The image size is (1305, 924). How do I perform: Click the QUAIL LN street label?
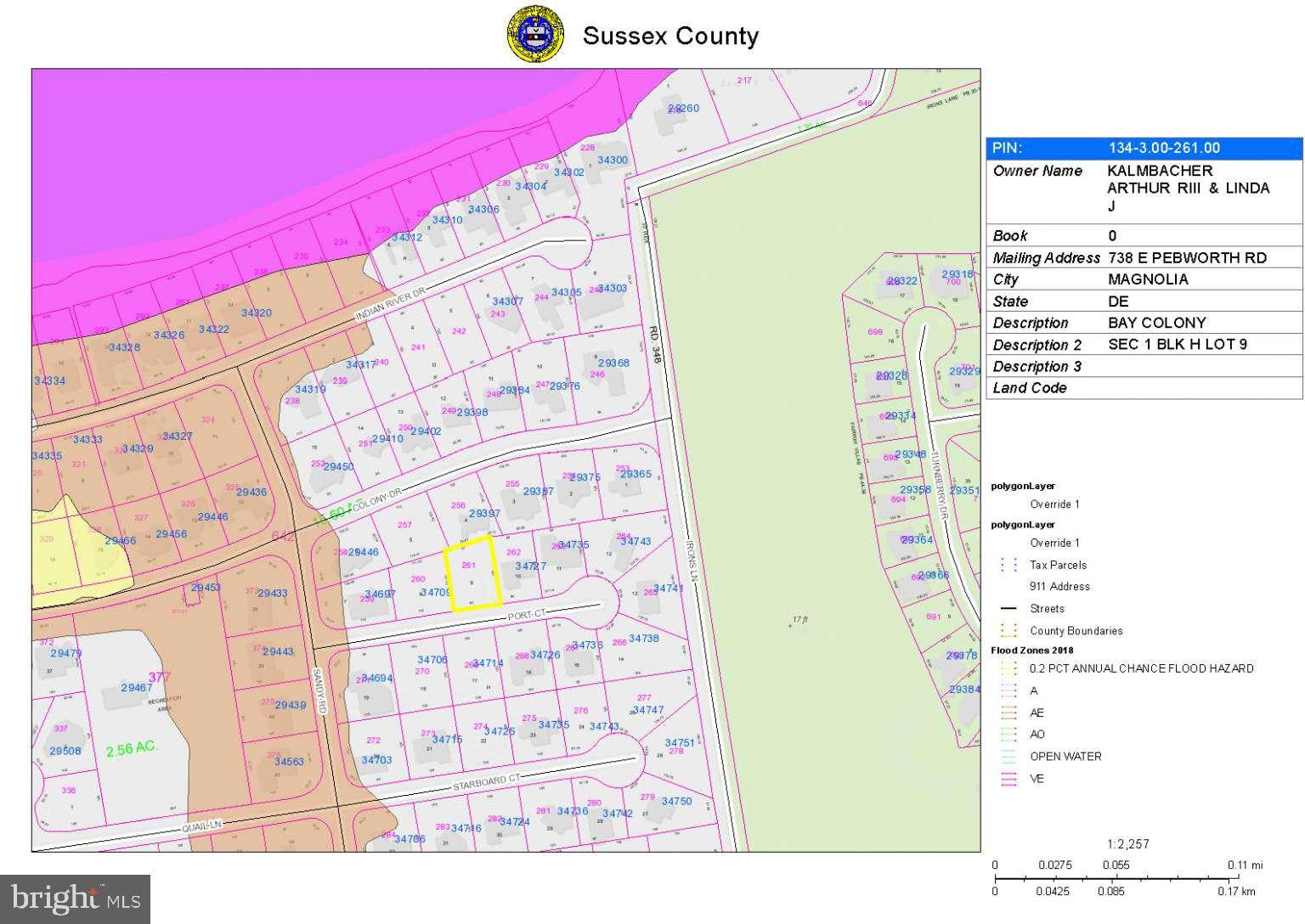click(x=201, y=825)
